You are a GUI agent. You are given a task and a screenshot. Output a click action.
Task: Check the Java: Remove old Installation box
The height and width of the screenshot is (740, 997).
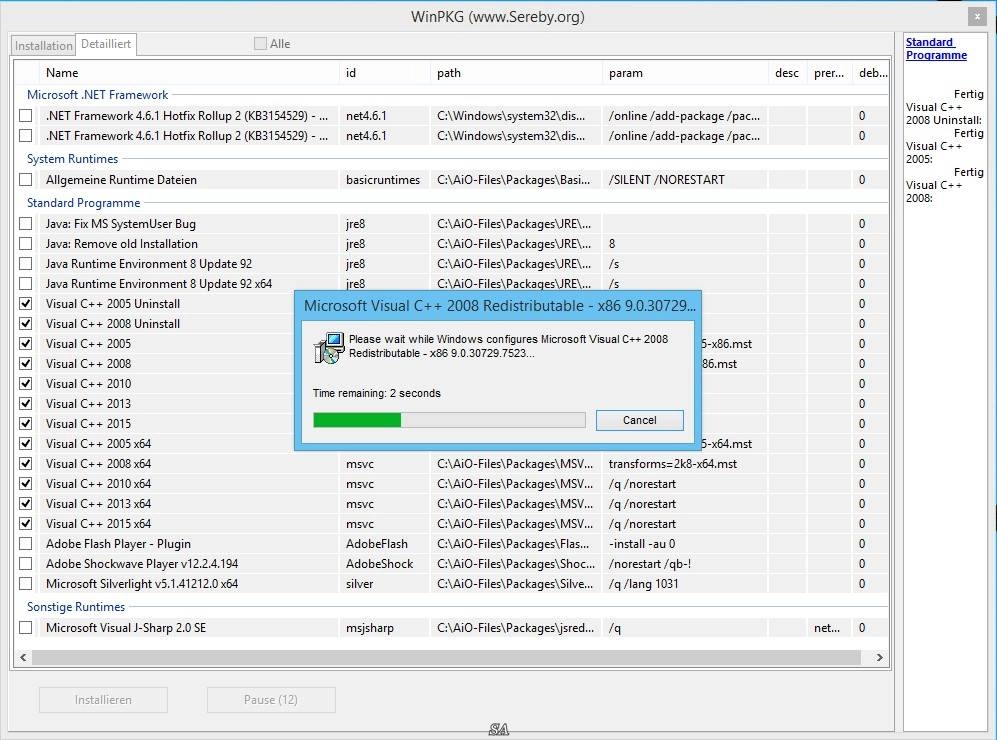(x=25, y=243)
